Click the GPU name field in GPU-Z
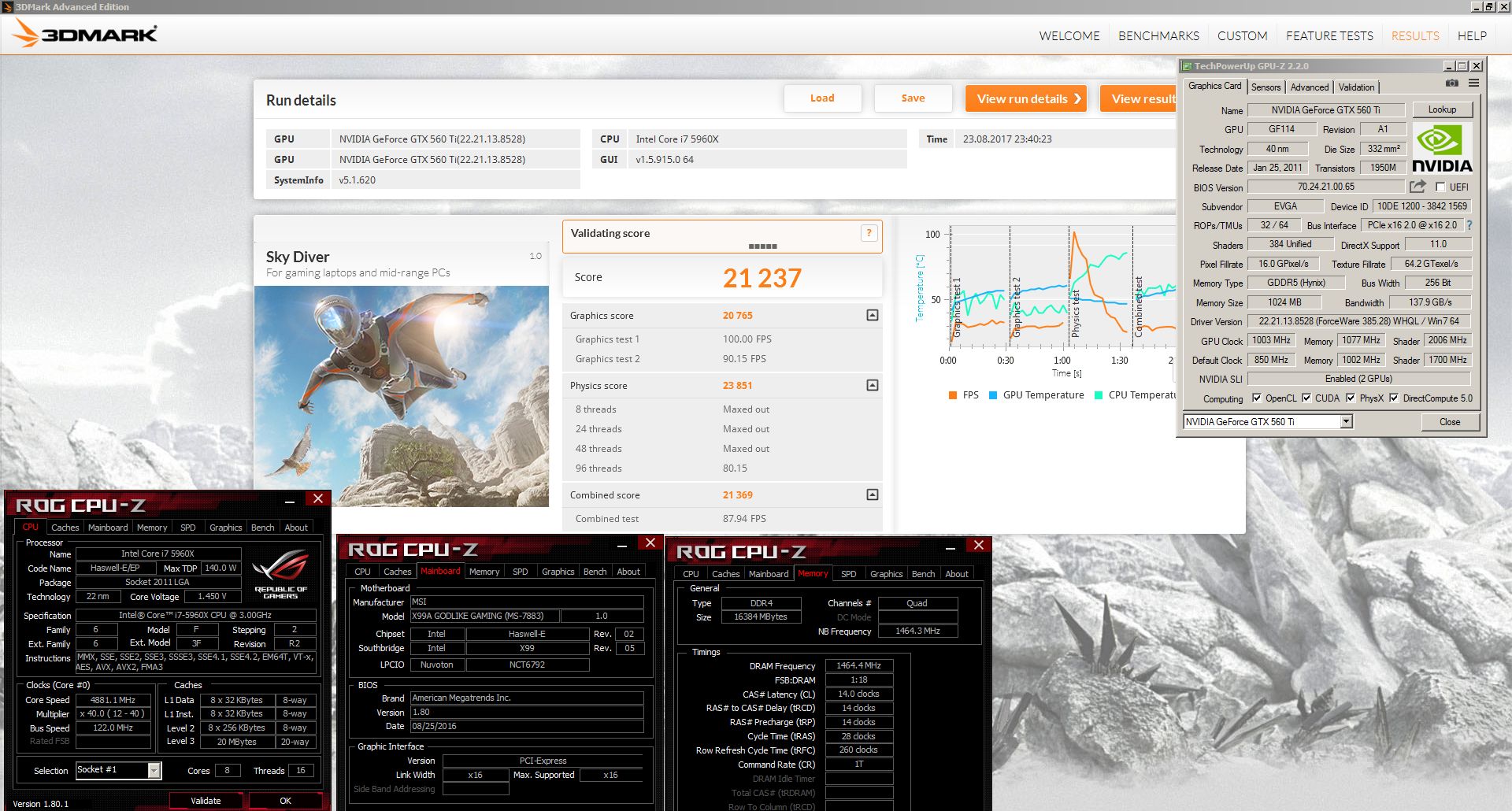 pos(1325,110)
